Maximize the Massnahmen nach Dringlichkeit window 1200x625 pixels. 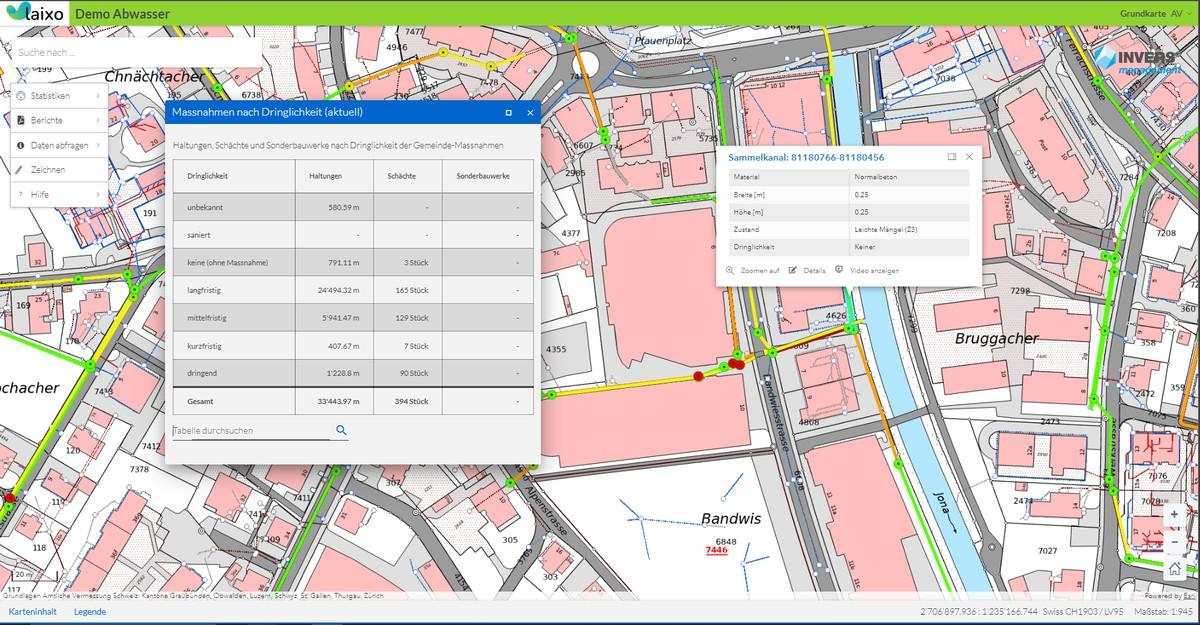point(508,113)
